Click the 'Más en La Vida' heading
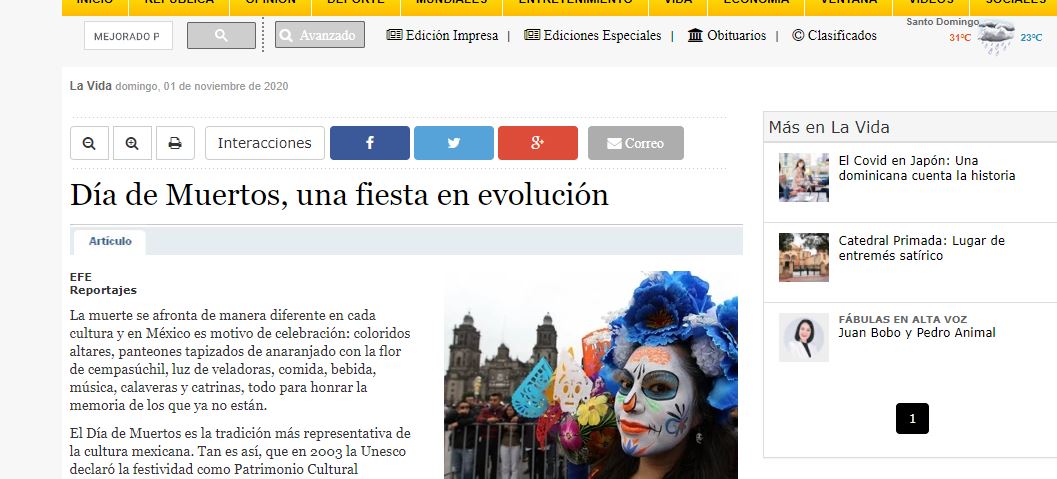Screen dimensions: 1057x479 pyautogui.click(x=828, y=127)
